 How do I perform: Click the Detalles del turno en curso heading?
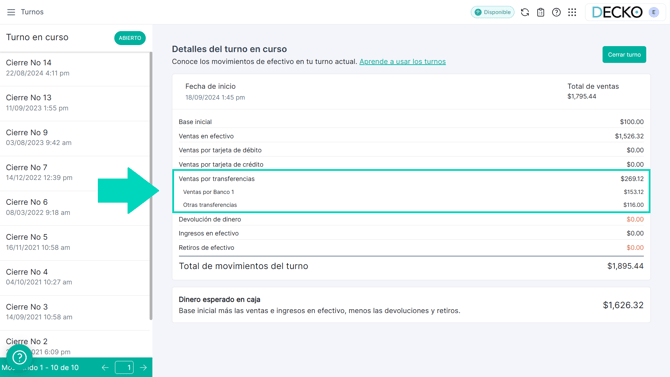229,49
